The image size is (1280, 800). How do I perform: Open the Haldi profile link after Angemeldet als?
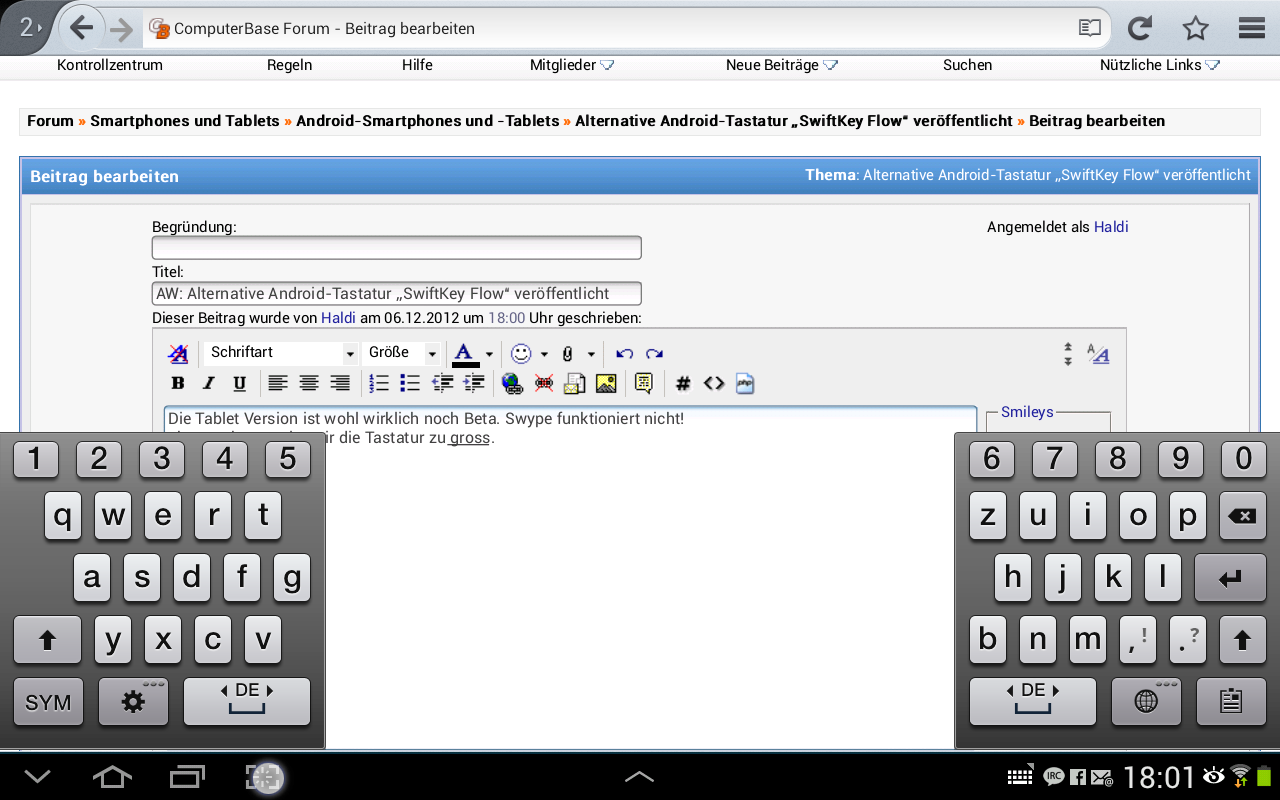(1111, 227)
